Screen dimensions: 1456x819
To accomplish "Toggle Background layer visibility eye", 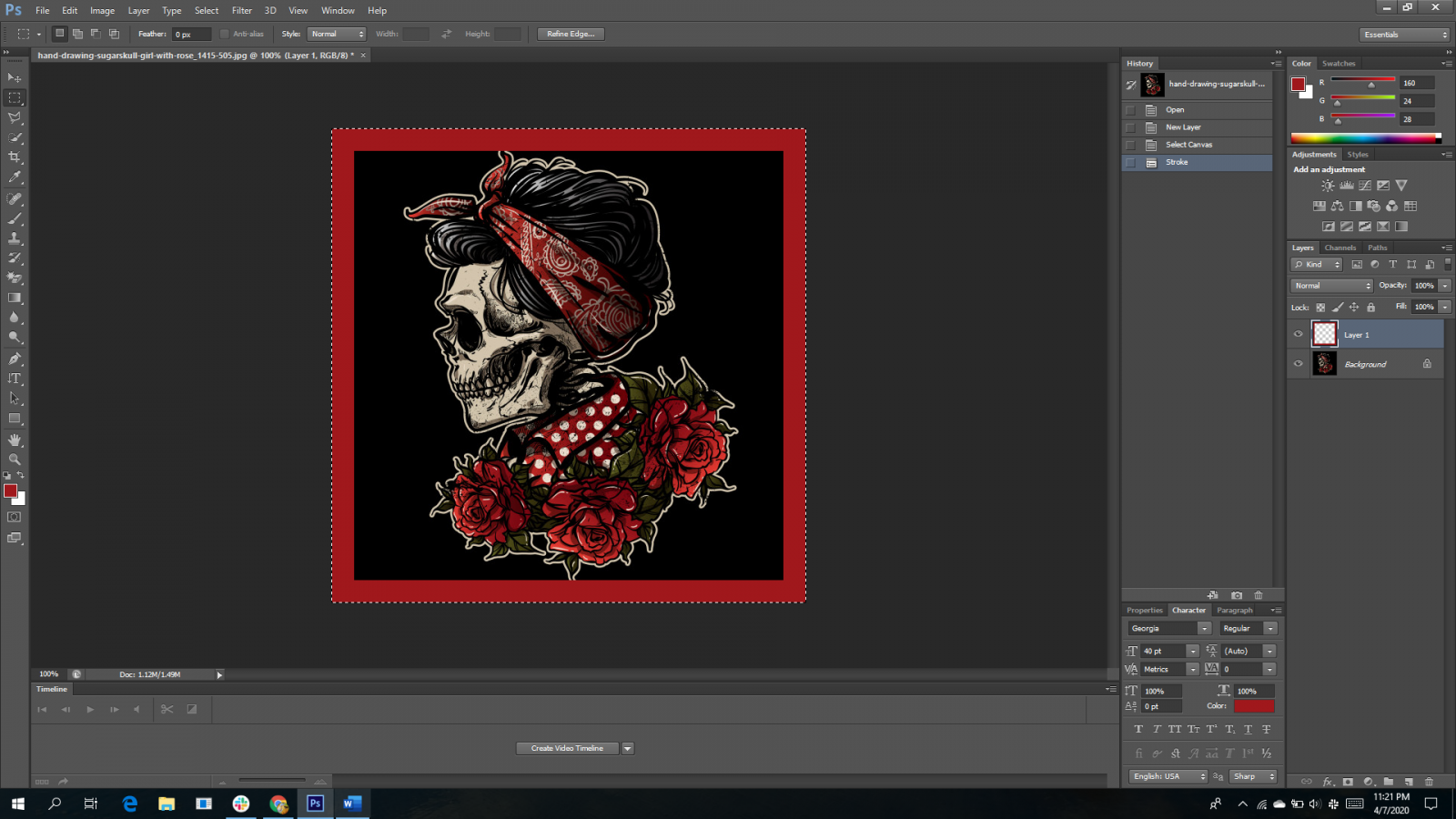I will tap(1299, 364).
